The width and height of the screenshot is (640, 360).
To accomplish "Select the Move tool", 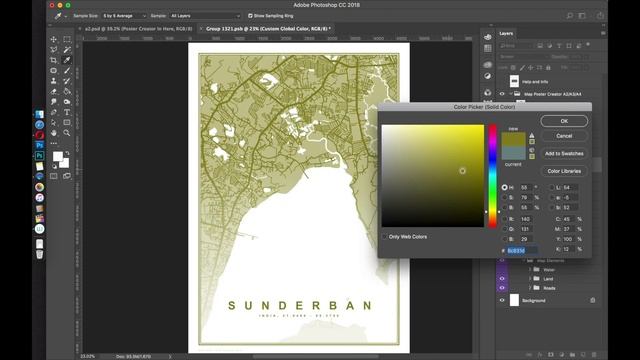I will click(x=53, y=39).
